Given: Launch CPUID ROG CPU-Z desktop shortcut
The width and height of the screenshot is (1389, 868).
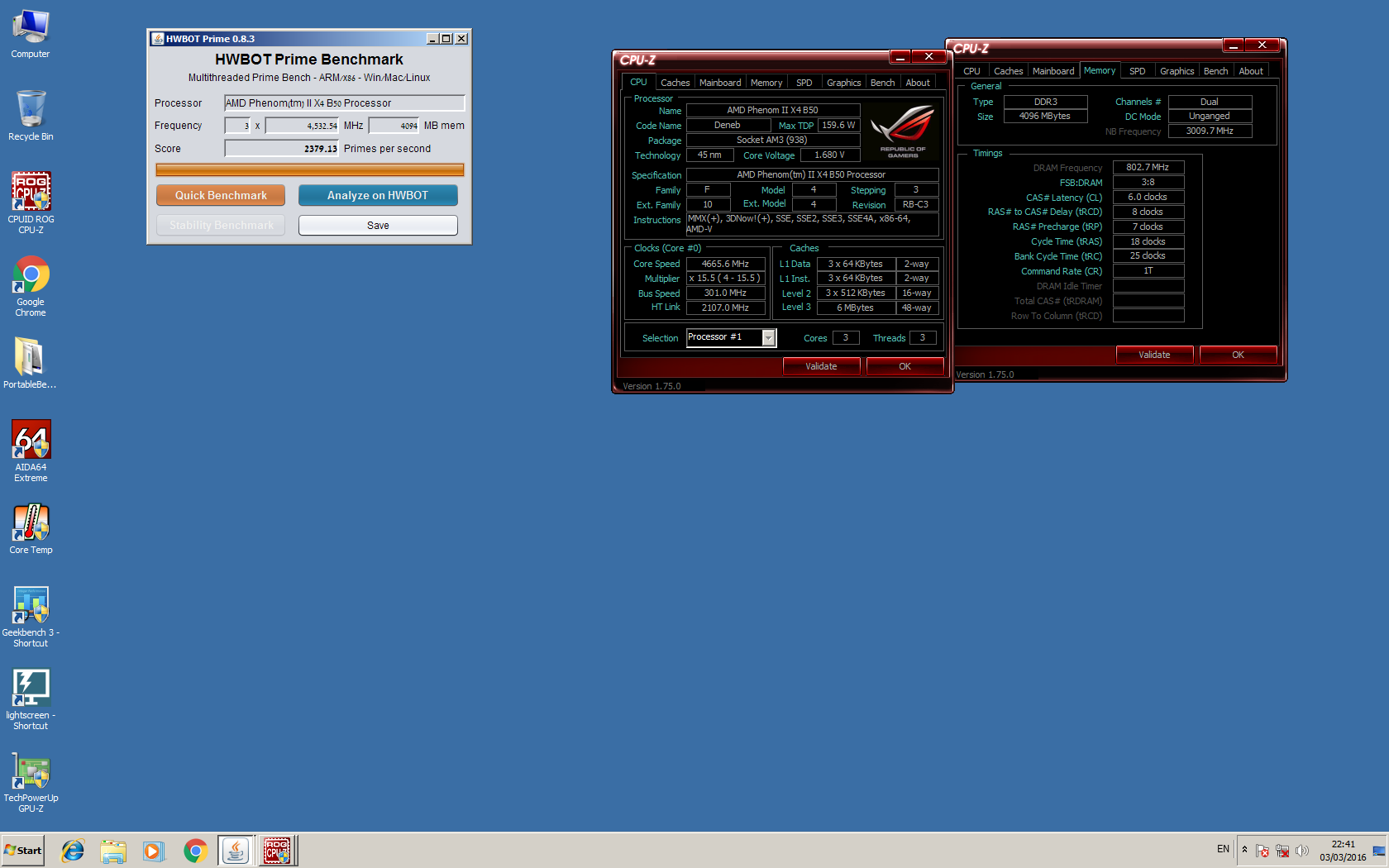Looking at the screenshot, I should pyautogui.click(x=31, y=203).
